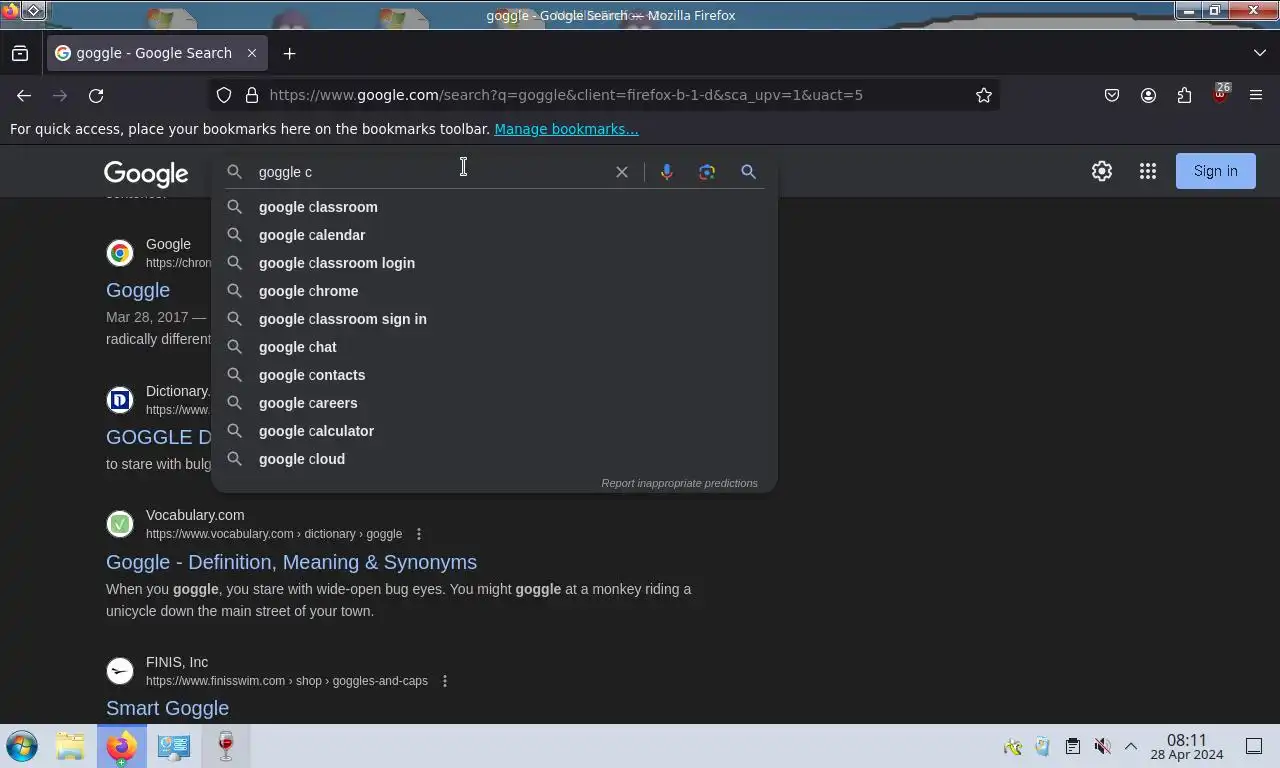1280x768 pixels.
Task: Click the muted volume tray icon
Action: tap(1102, 746)
